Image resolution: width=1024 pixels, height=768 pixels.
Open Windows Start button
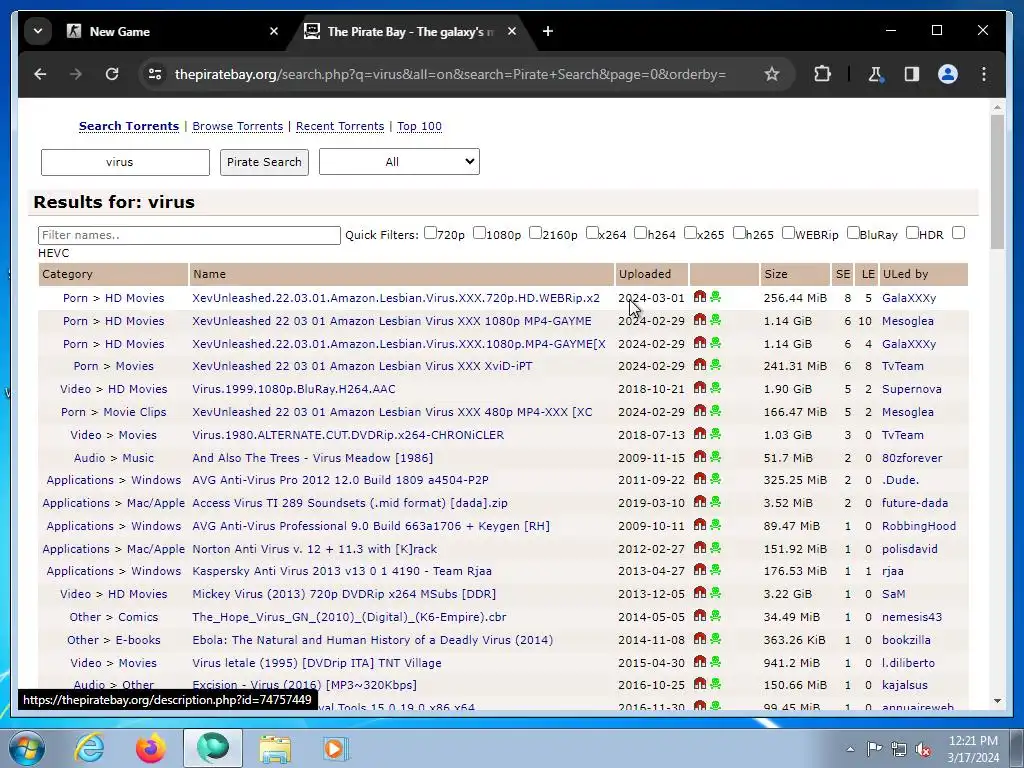27,748
